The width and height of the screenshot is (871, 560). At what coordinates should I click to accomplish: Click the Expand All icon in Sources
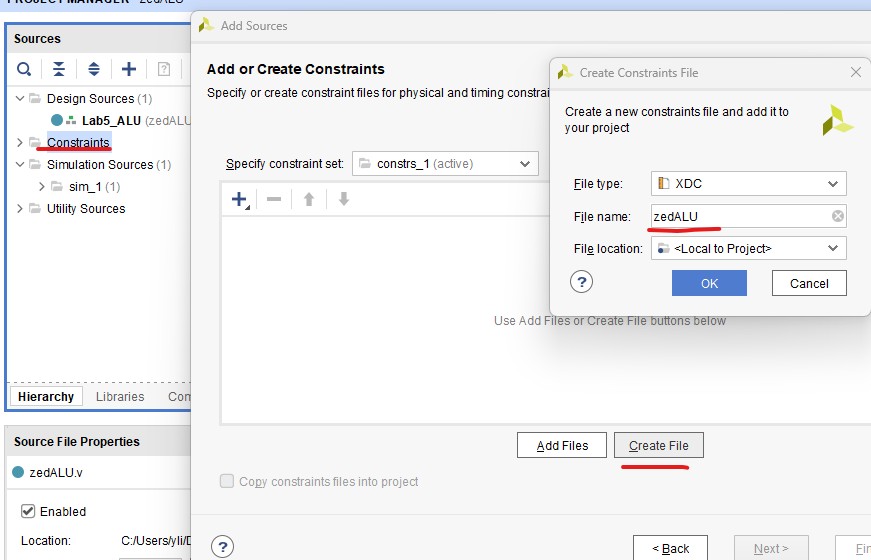click(x=94, y=69)
